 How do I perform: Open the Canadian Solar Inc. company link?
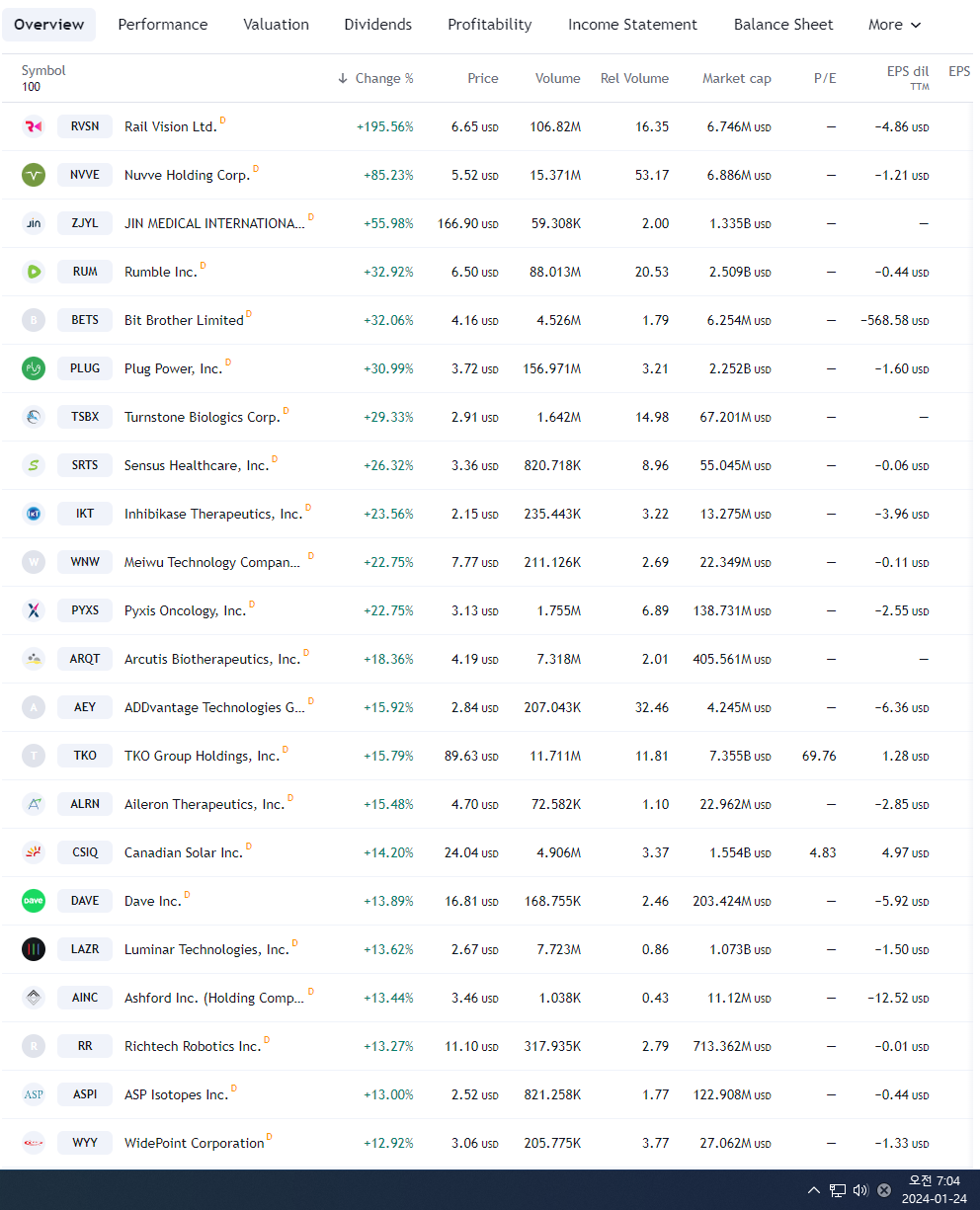[184, 852]
